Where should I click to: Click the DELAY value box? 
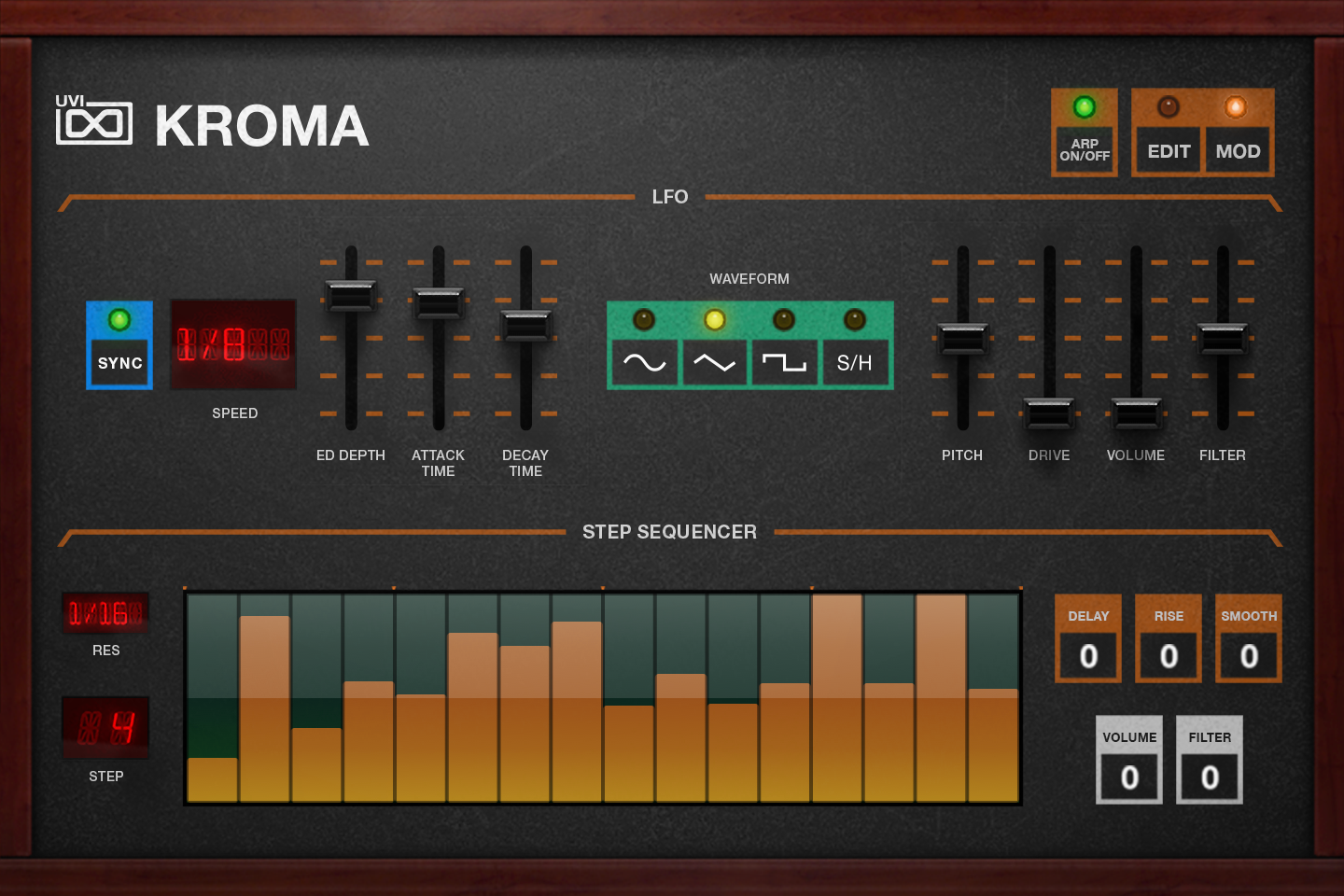coord(1087,656)
